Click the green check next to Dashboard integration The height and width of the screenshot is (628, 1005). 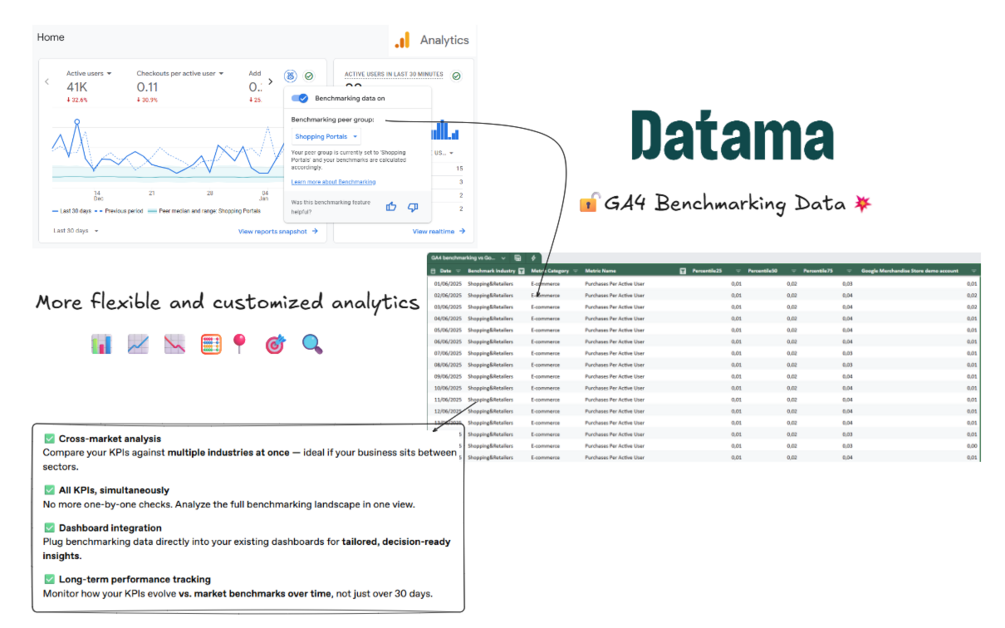(49, 527)
